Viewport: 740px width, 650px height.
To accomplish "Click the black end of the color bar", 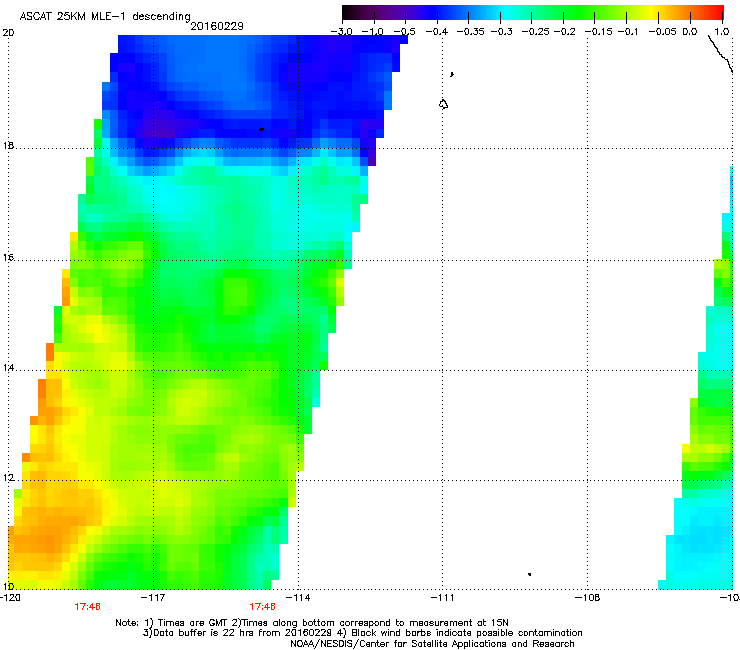I will [347, 13].
